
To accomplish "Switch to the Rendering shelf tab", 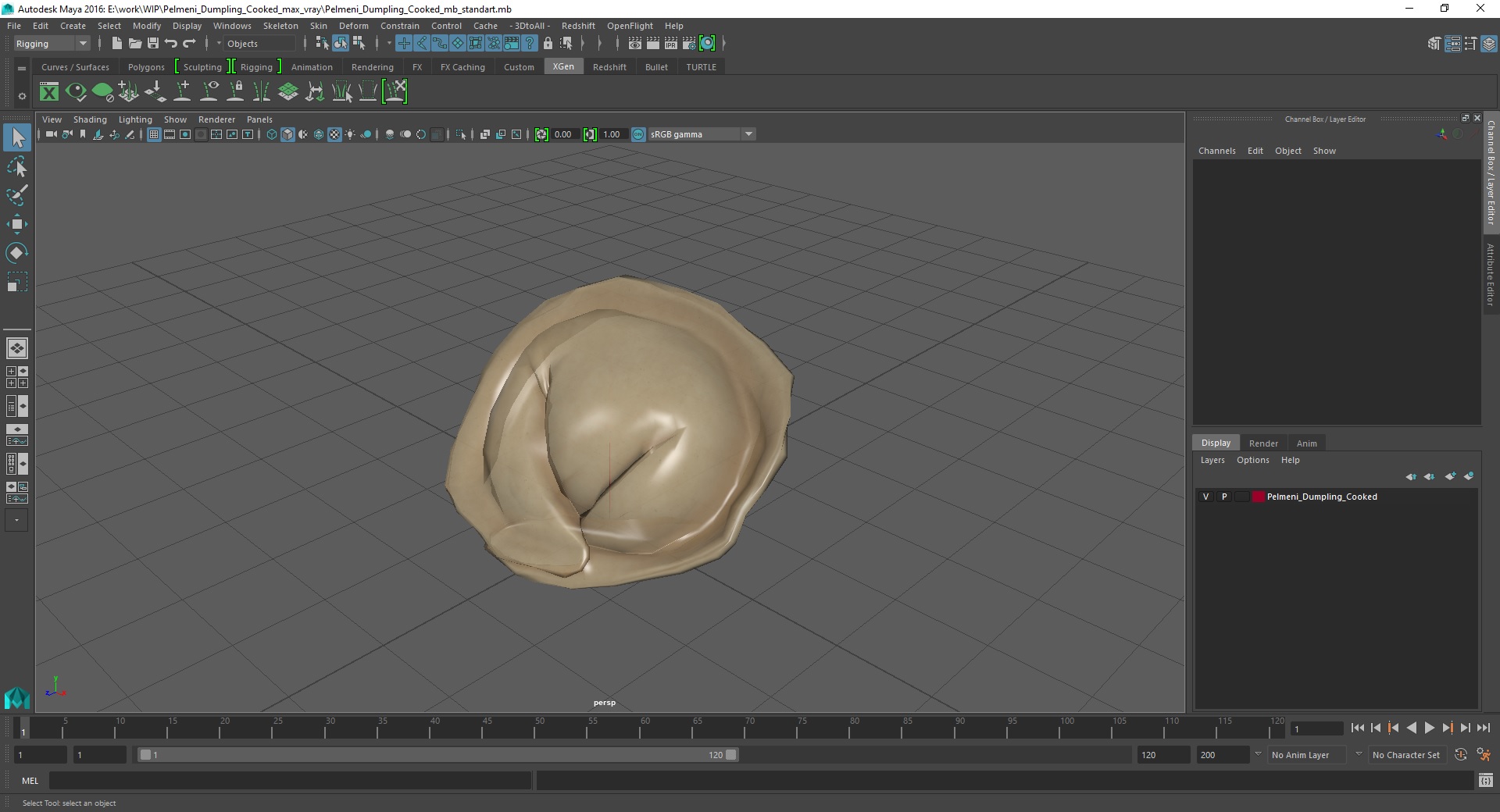I will (x=373, y=67).
